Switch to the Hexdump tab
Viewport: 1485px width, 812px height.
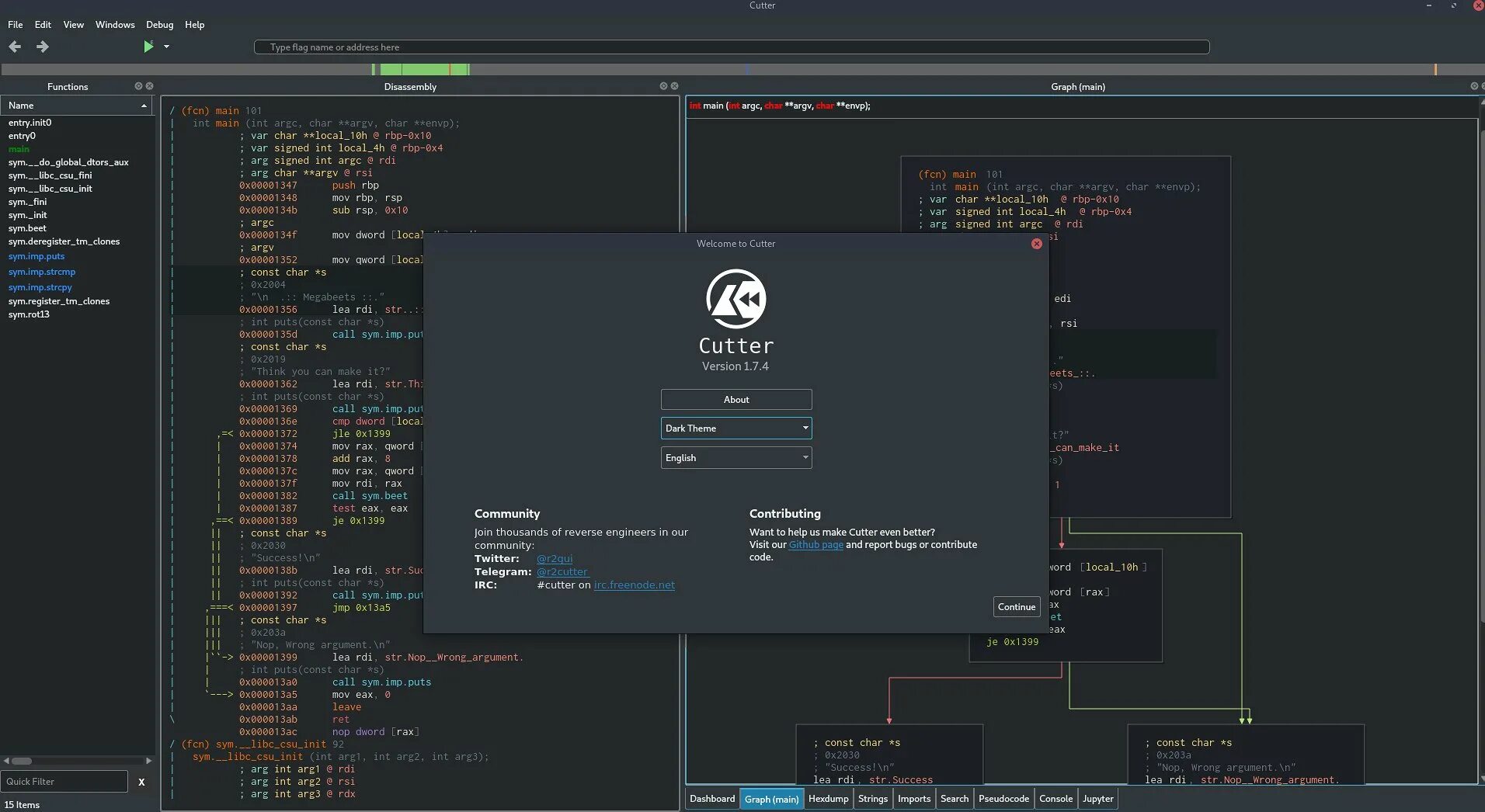click(x=828, y=799)
